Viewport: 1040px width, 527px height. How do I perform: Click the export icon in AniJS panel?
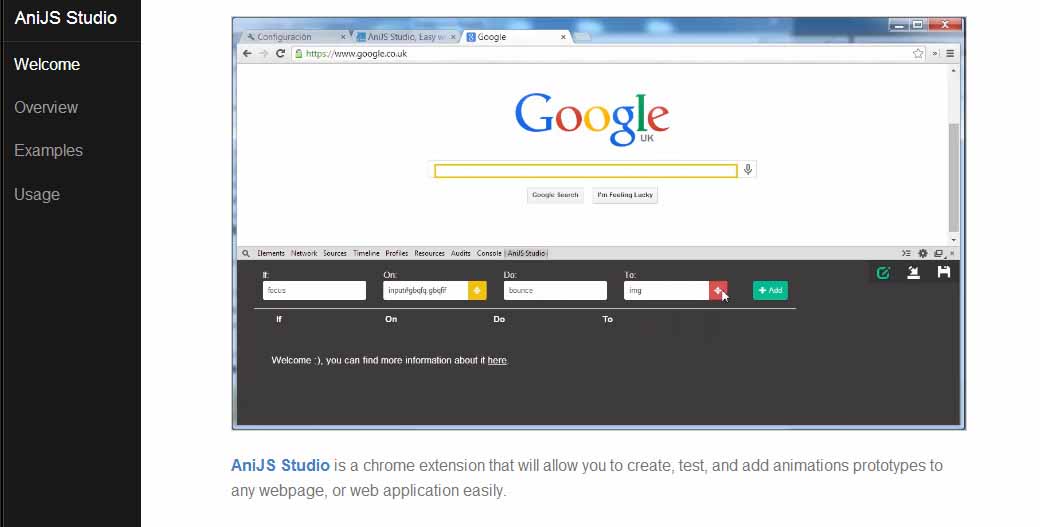(913, 272)
